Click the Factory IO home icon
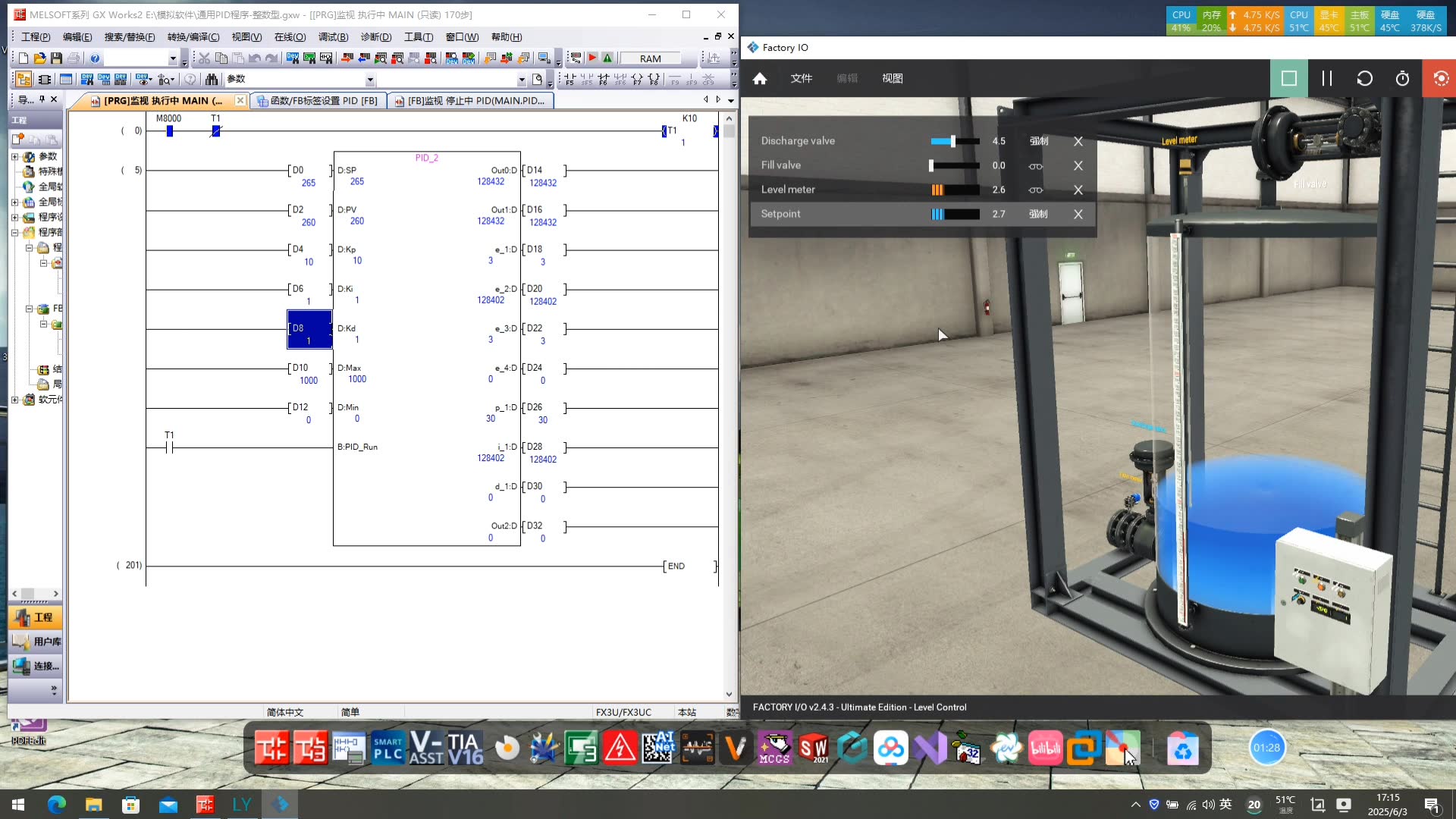The height and width of the screenshot is (819, 1456). click(x=760, y=78)
